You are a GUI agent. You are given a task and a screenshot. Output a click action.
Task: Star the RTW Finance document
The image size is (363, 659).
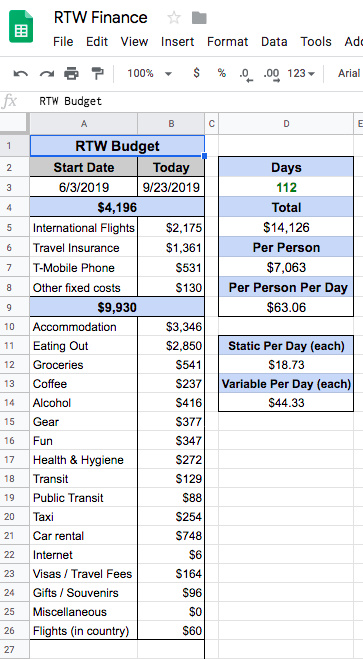click(174, 18)
